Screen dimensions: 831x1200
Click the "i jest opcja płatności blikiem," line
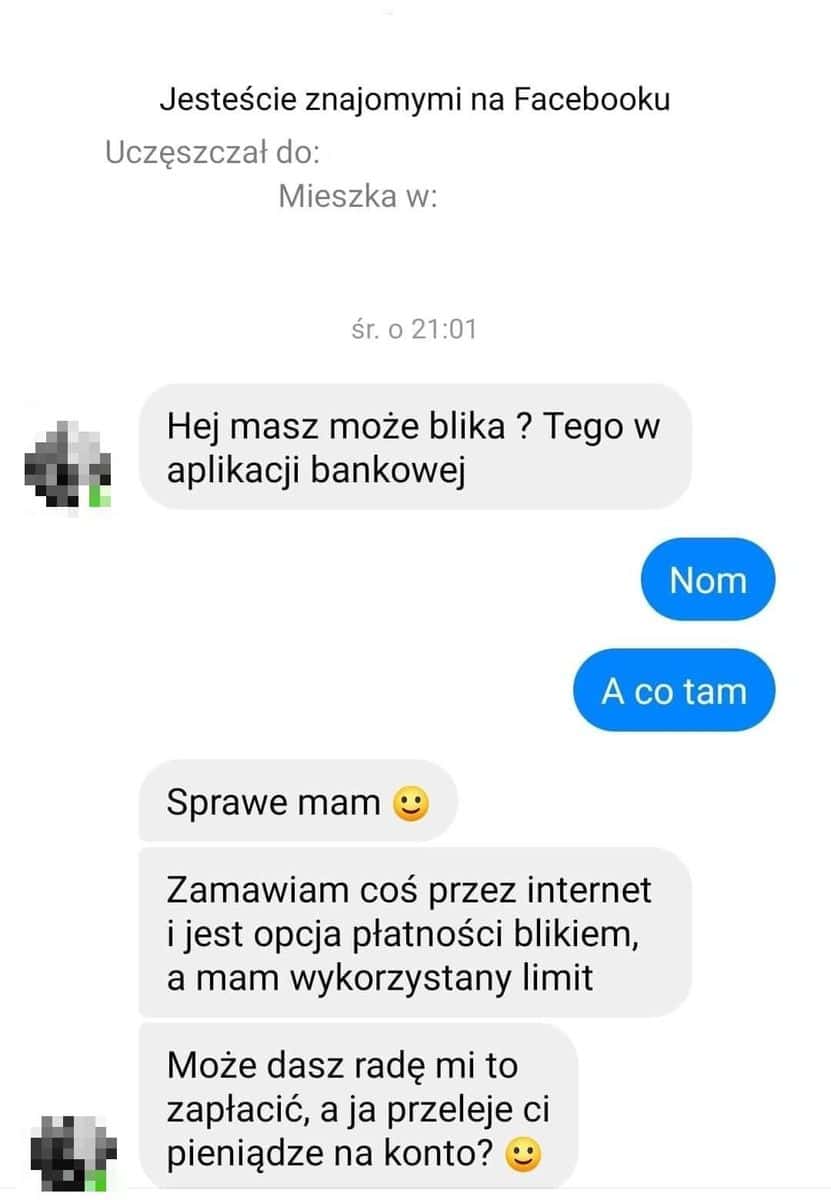click(402, 933)
